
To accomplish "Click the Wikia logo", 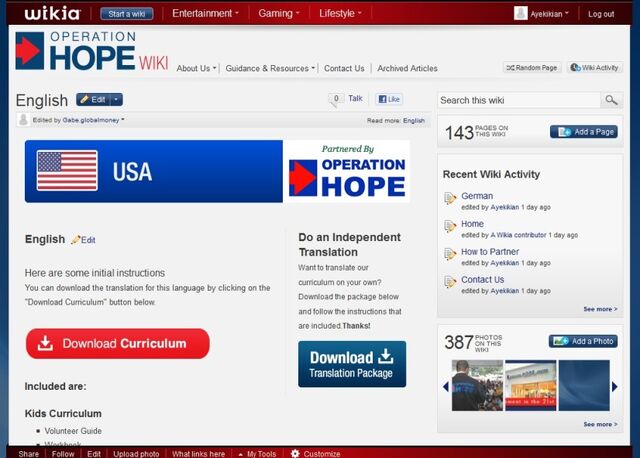I will [52, 13].
